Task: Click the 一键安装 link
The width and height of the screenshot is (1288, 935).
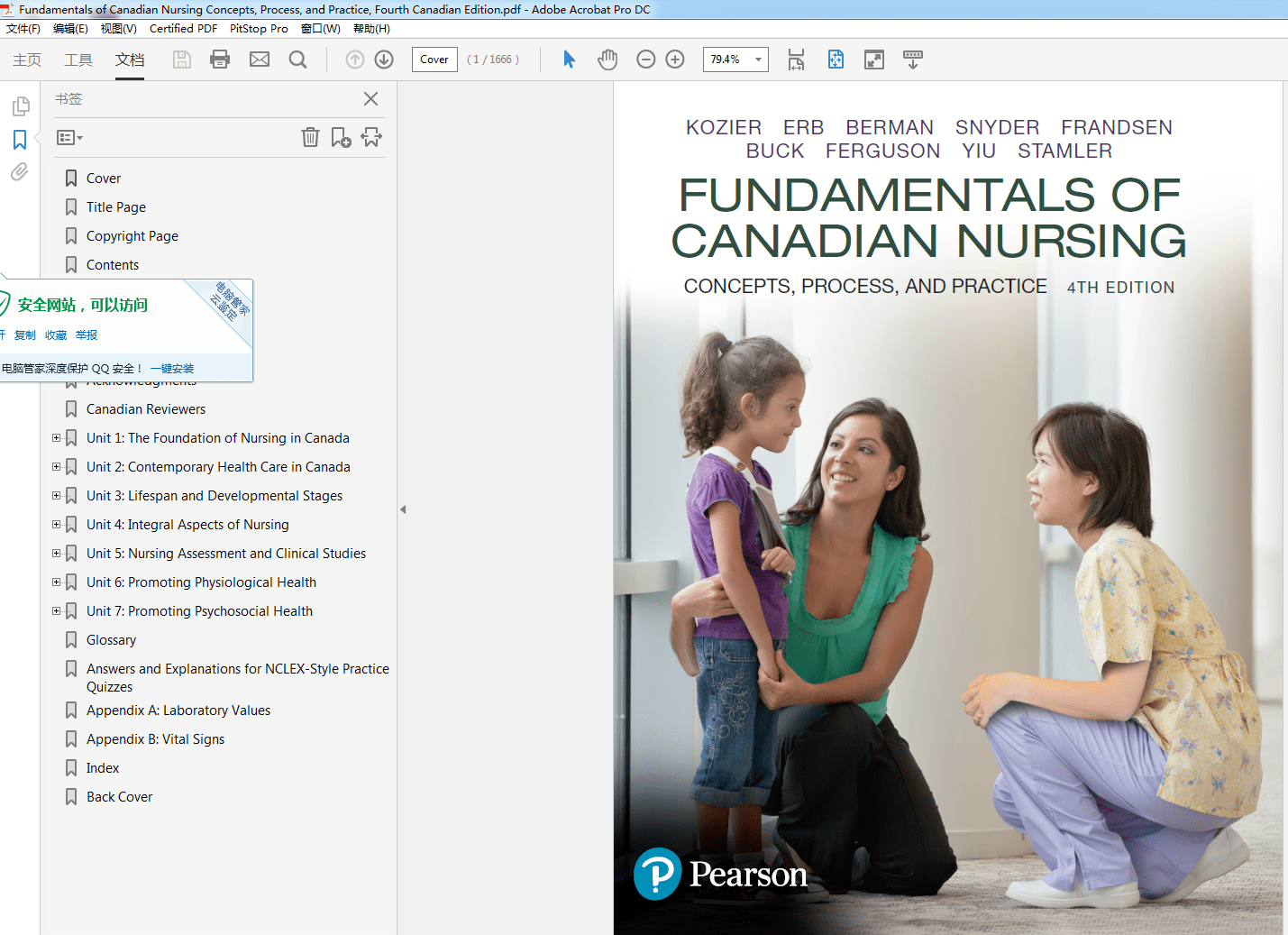Action: click(172, 369)
